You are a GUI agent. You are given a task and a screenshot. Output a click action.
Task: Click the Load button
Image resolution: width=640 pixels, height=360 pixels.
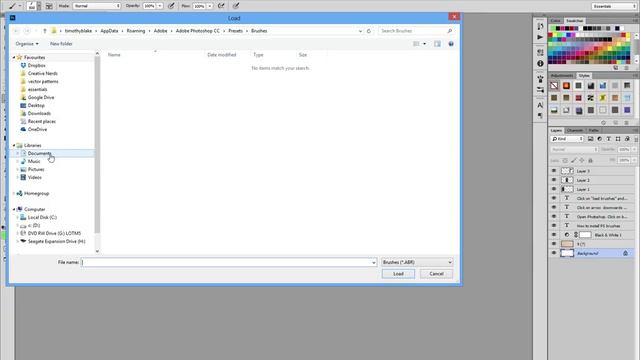[398, 274]
